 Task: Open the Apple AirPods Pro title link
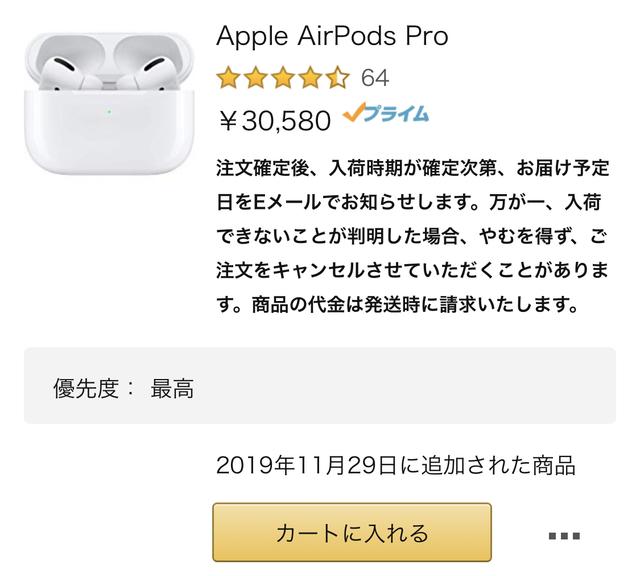[x=332, y=36]
